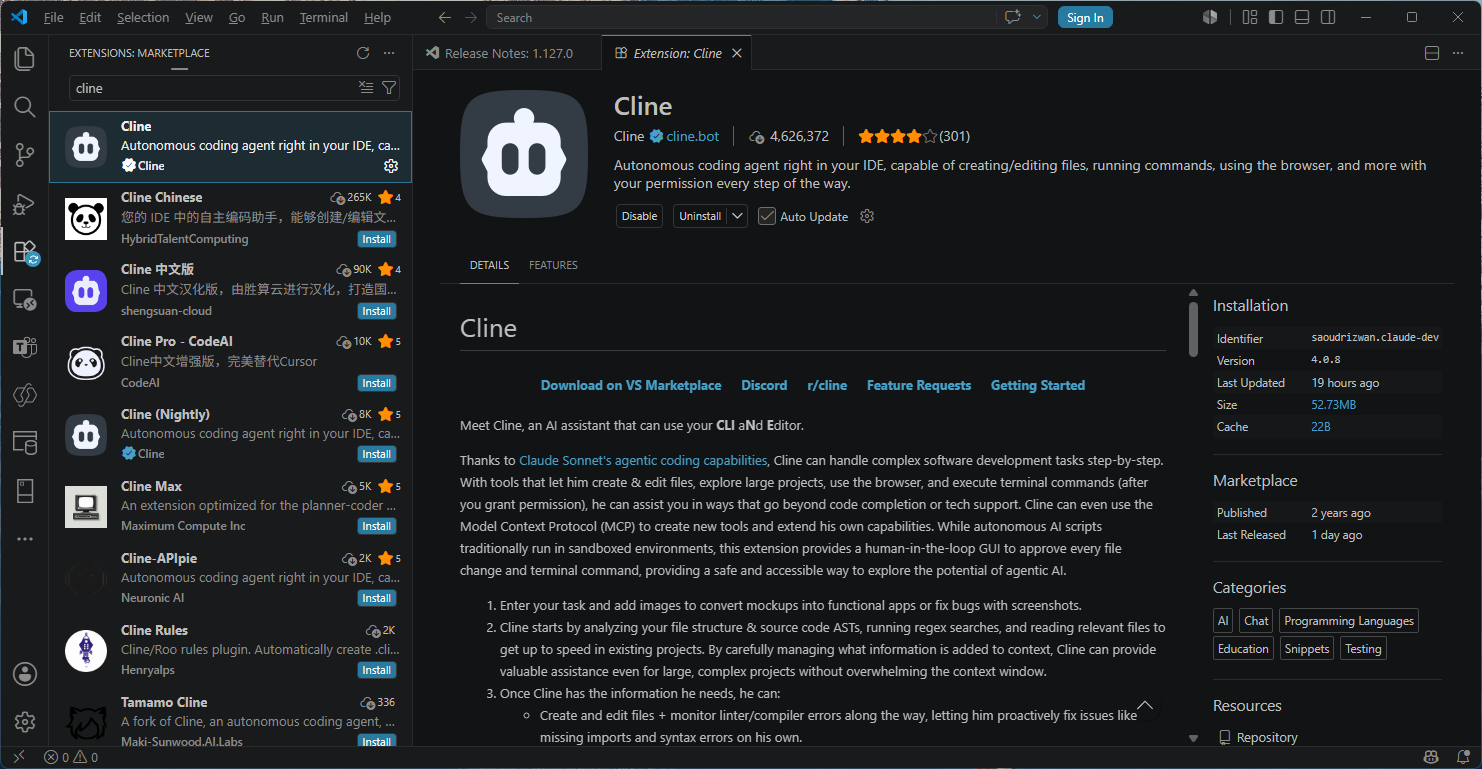Open the cline.bot publisher link
The width and height of the screenshot is (1482, 769).
693,136
